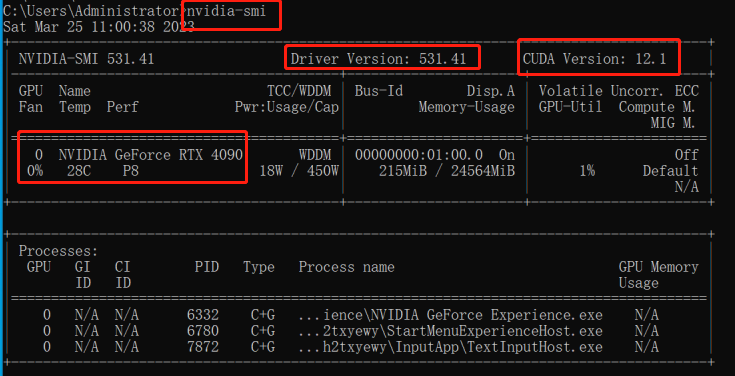Click the nvidia-smi command text
735x376 pixels.
(227, 10)
